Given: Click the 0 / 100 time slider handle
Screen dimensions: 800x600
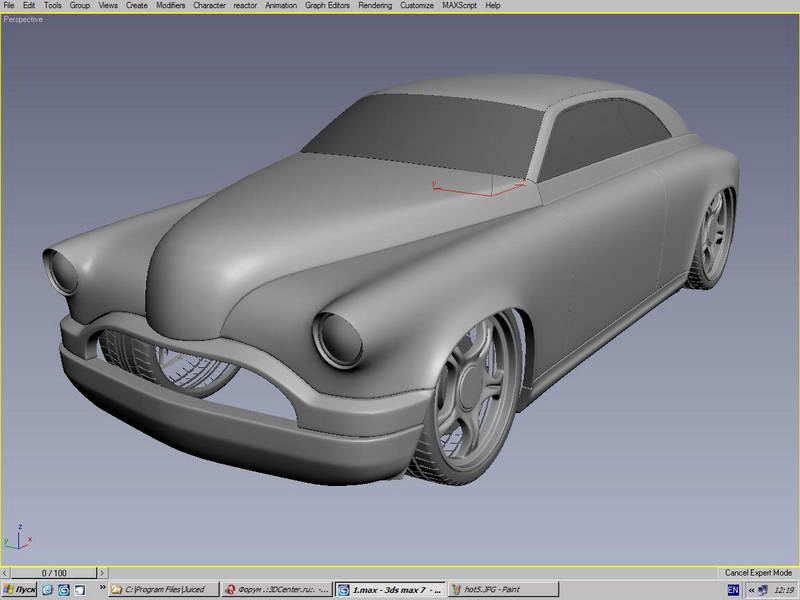Looking at the screenshot, I should point(54,573).
